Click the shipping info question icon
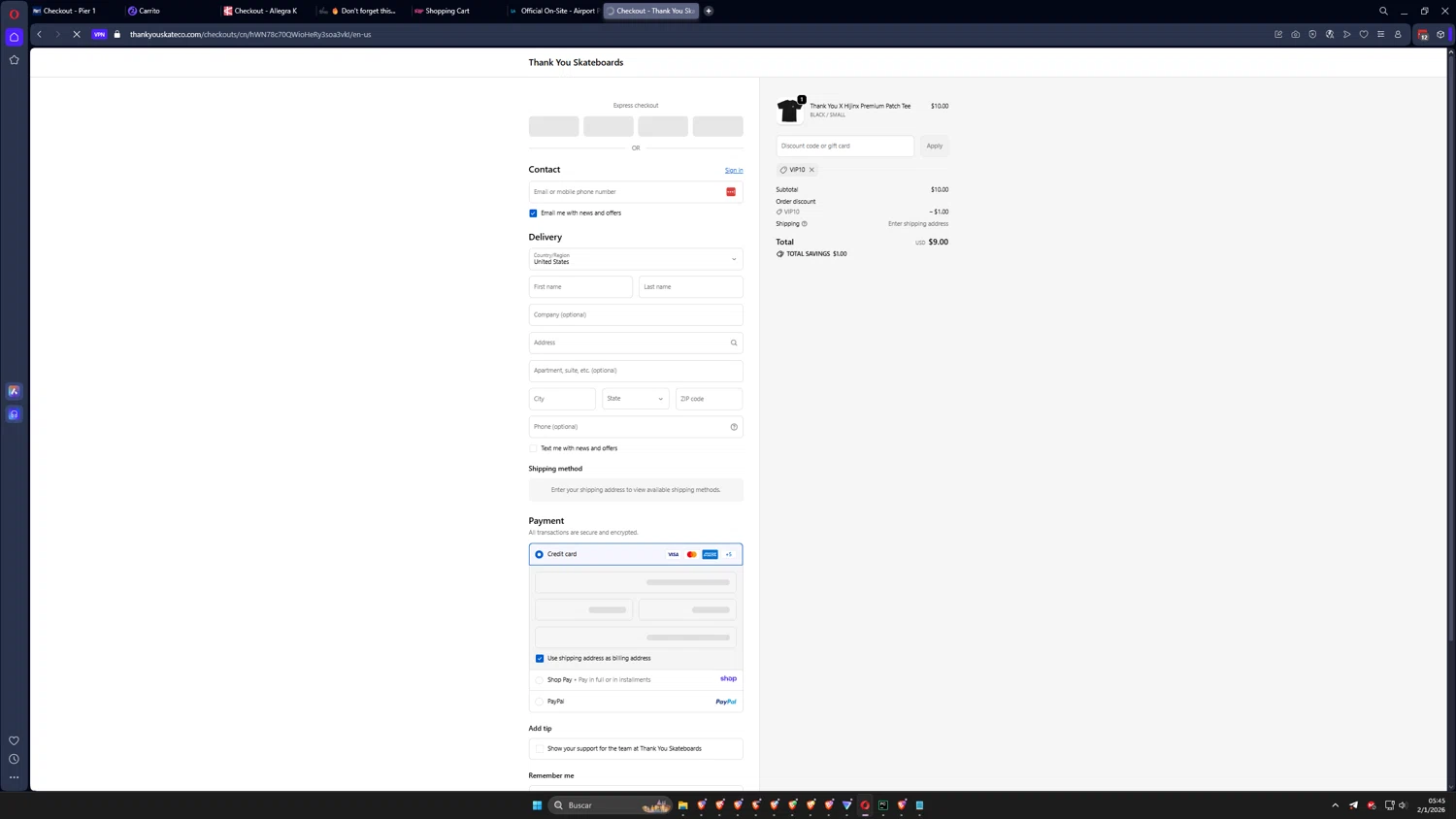1456x819 pixels. 805,224
